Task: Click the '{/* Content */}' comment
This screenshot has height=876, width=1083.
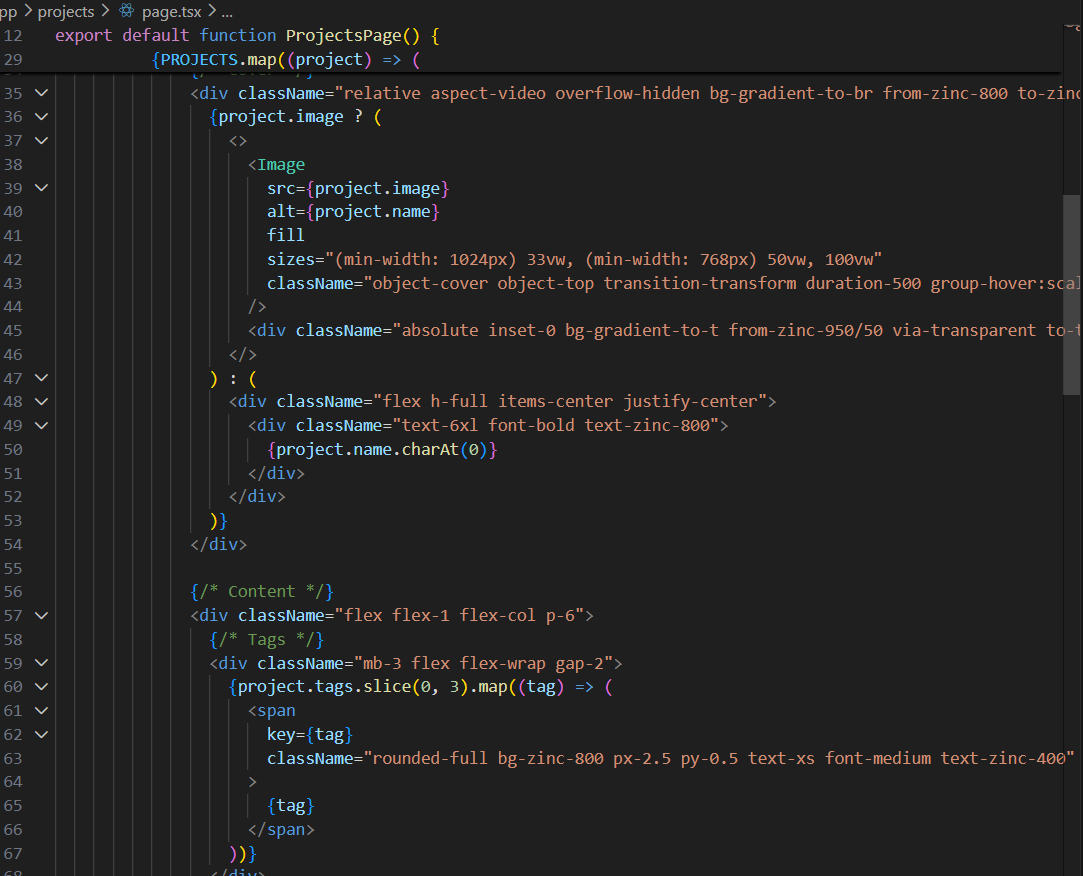Action: click(262, 592)
